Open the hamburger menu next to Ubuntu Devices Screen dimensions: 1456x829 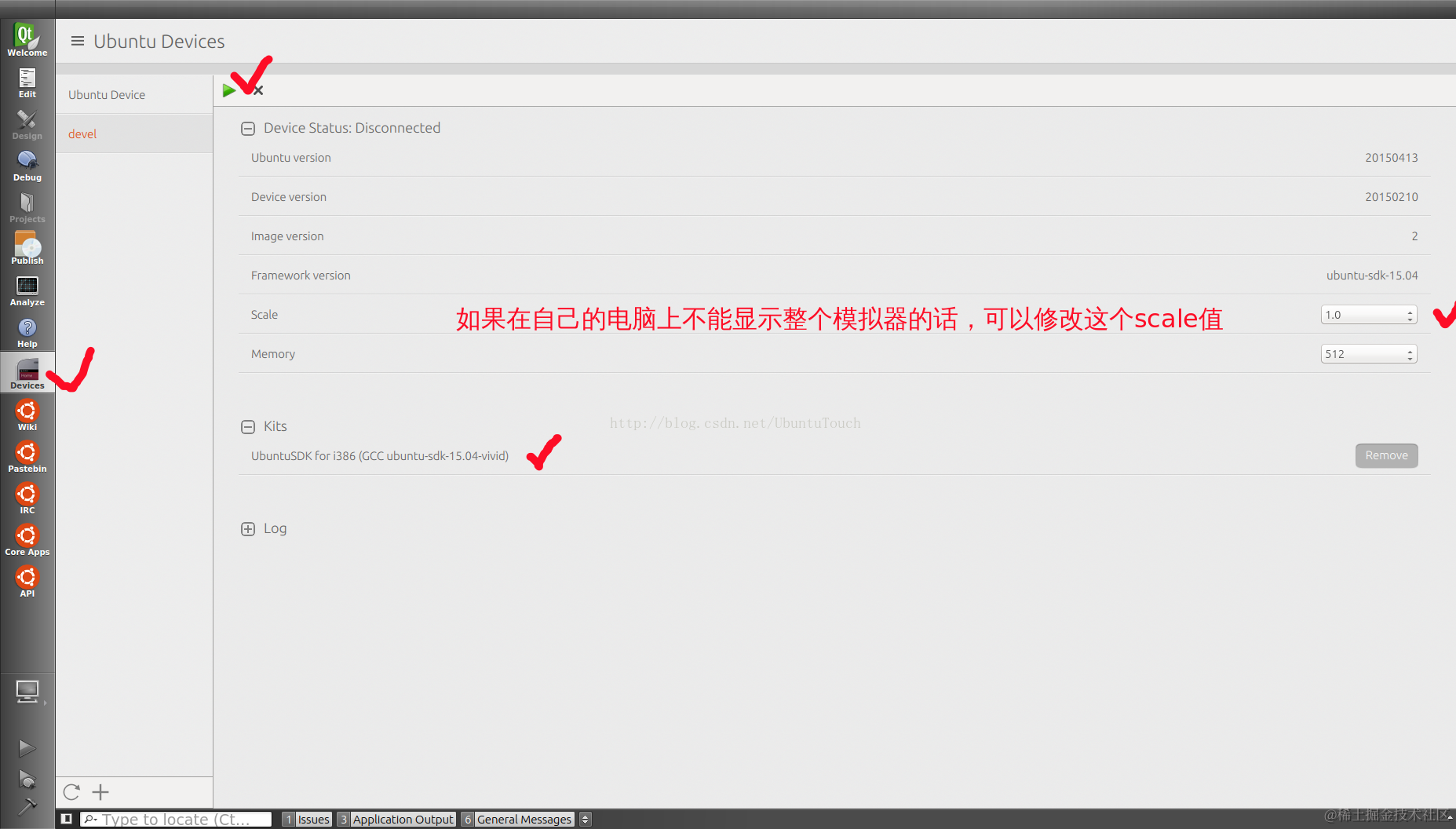(x=78, y=41)
